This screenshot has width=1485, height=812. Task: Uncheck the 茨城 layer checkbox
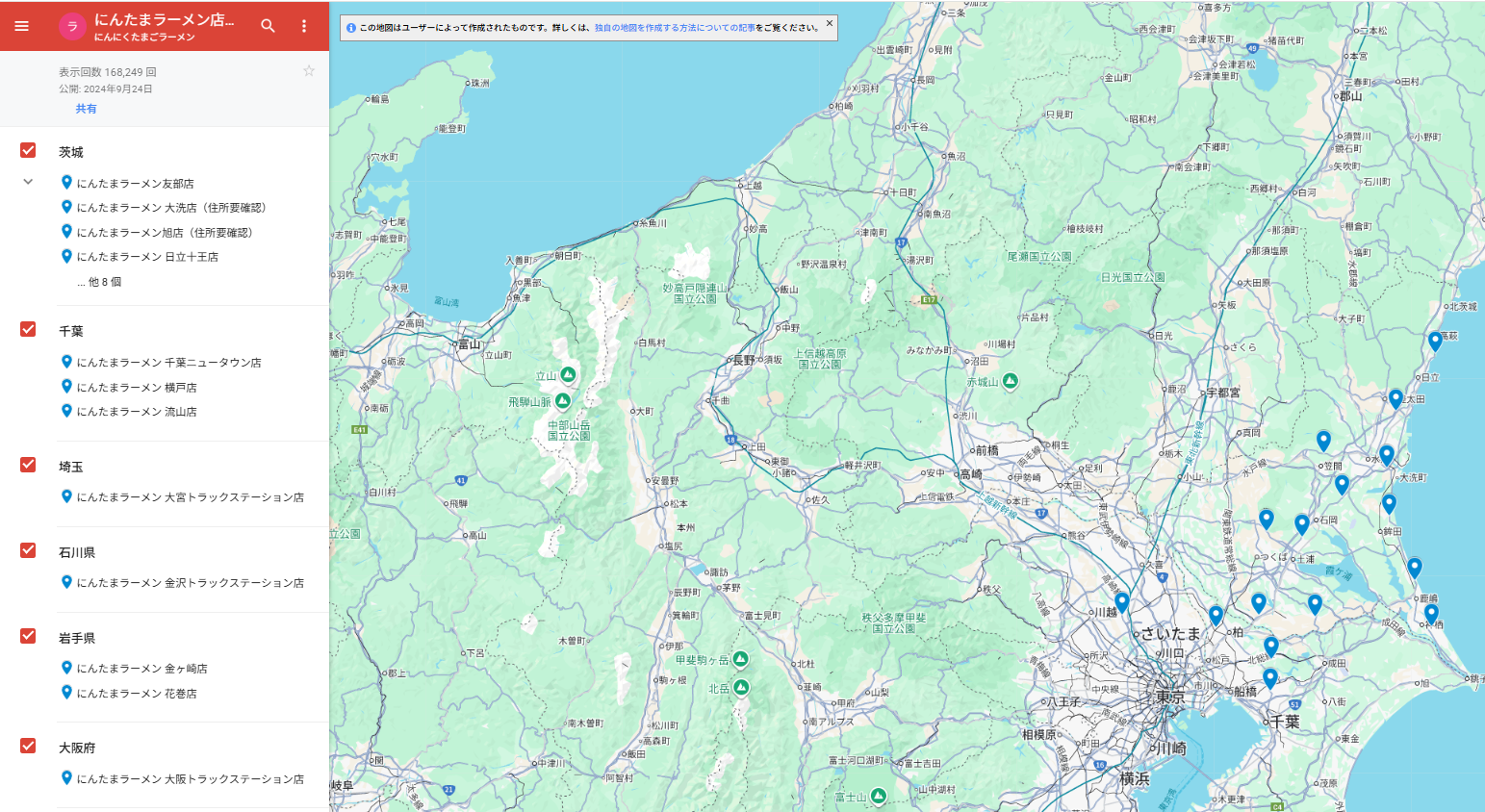[28, 150]
